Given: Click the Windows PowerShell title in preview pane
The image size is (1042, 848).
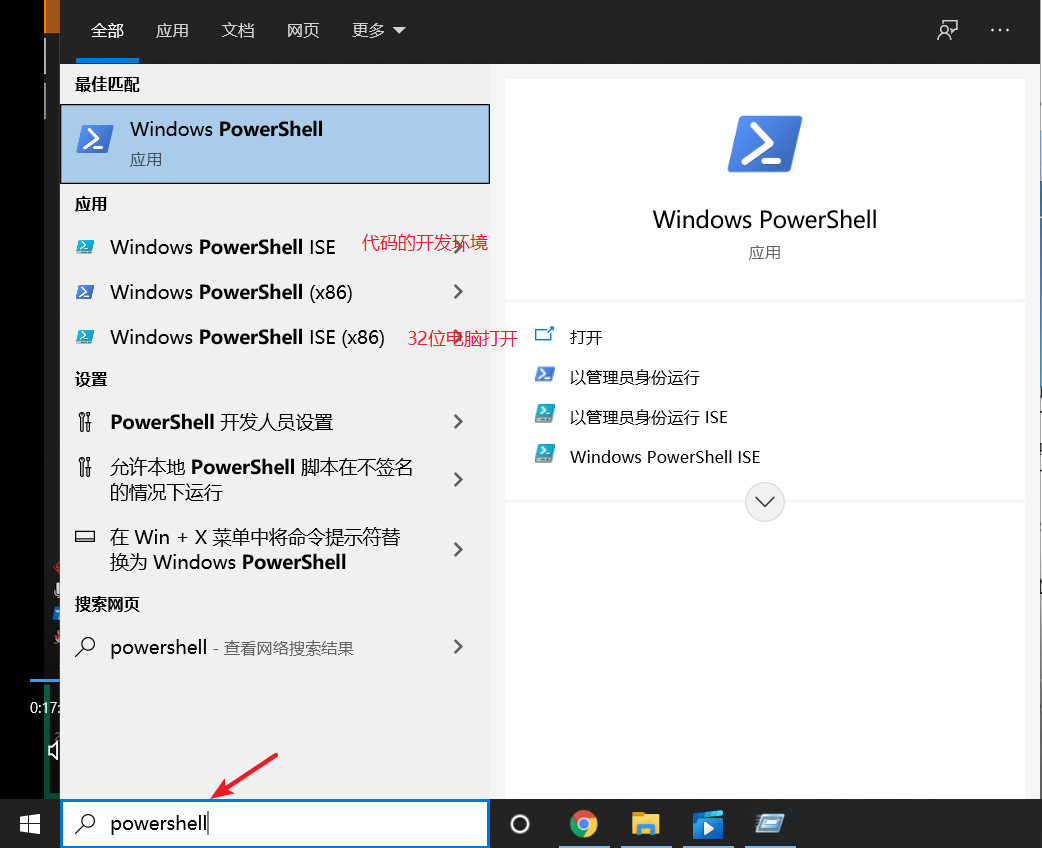Looking at the screenshot, I should click(x=765, y=219).
